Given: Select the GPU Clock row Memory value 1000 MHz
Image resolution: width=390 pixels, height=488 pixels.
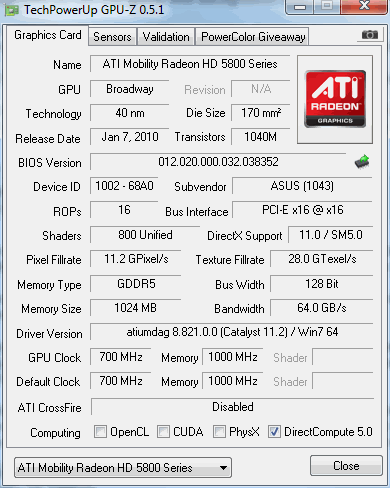Looking at the screenshot, I should pos(233,357).
